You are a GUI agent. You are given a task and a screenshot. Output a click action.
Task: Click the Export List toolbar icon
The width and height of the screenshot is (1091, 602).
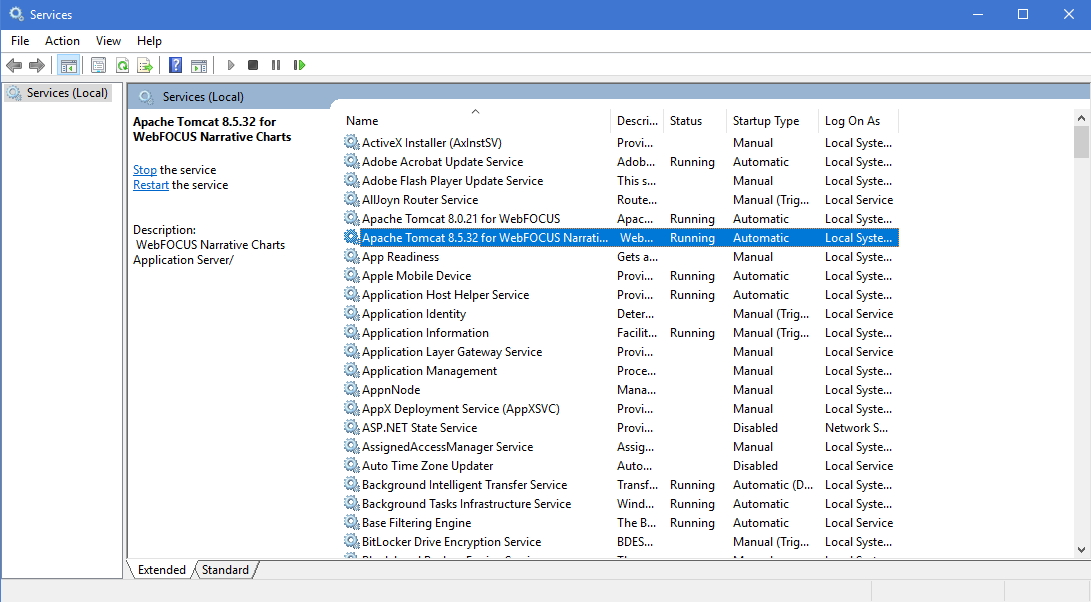[145, 65]
